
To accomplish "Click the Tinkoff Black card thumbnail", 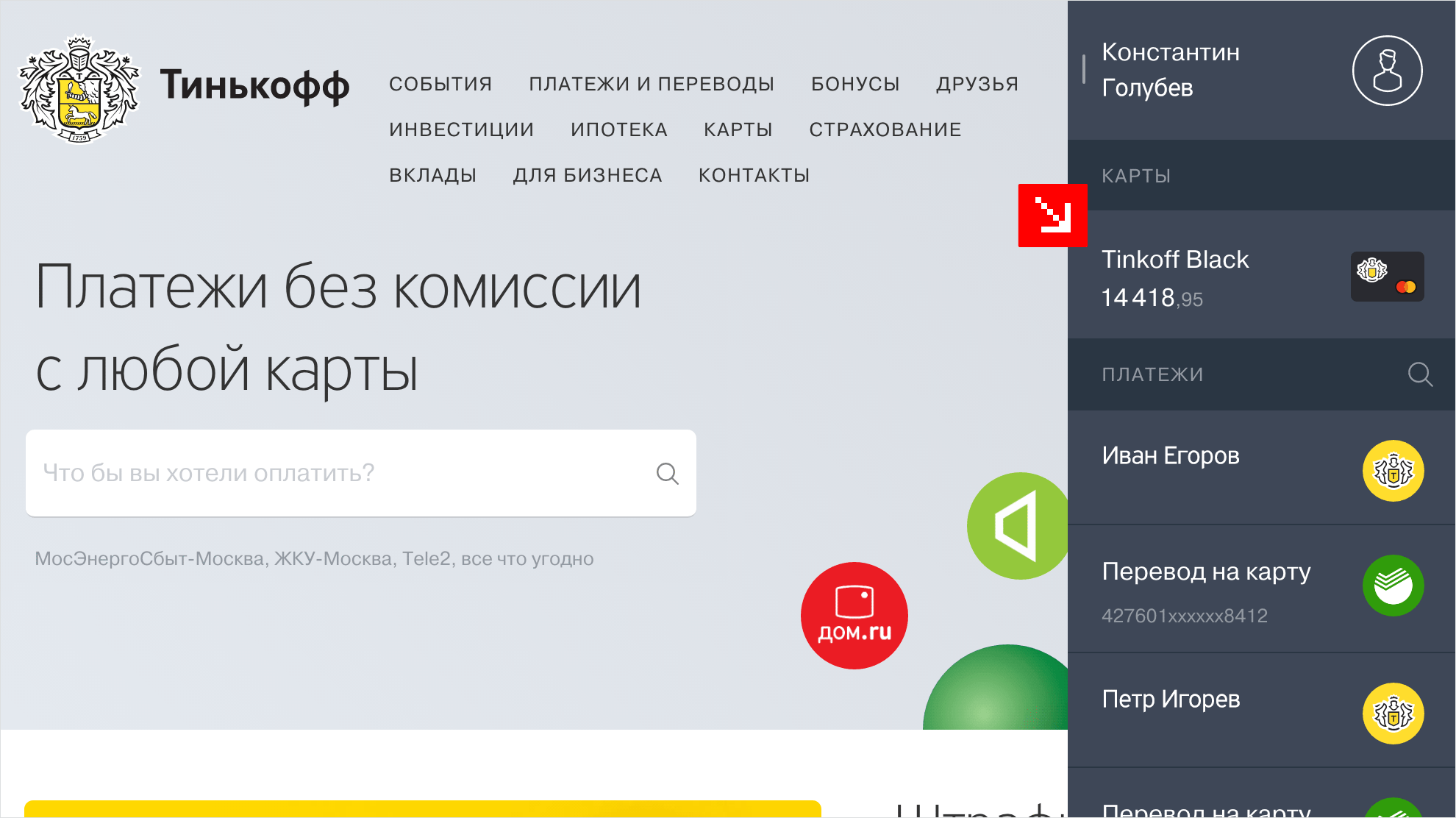I will [1387, 277].
